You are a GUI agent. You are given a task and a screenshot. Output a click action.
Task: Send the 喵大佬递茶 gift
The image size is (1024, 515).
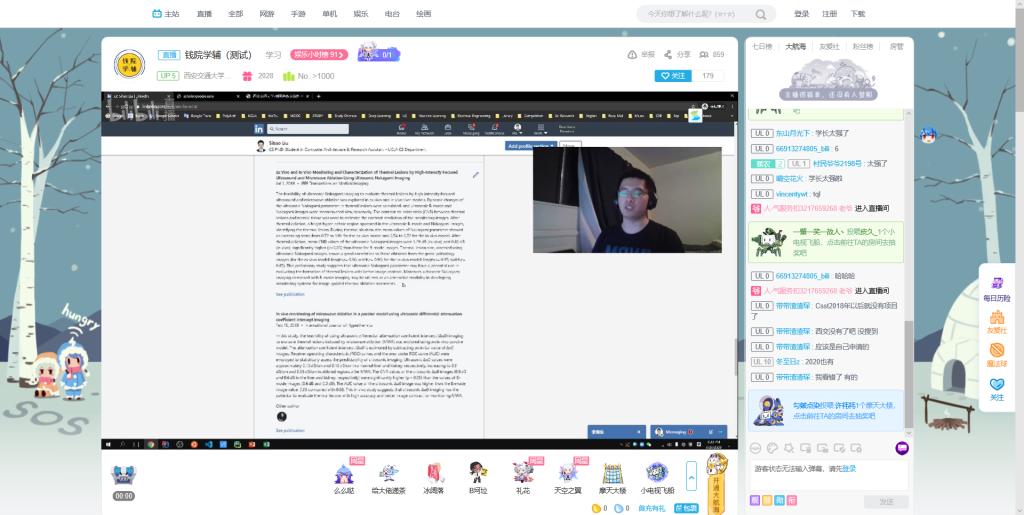click(x=389, y=476)
